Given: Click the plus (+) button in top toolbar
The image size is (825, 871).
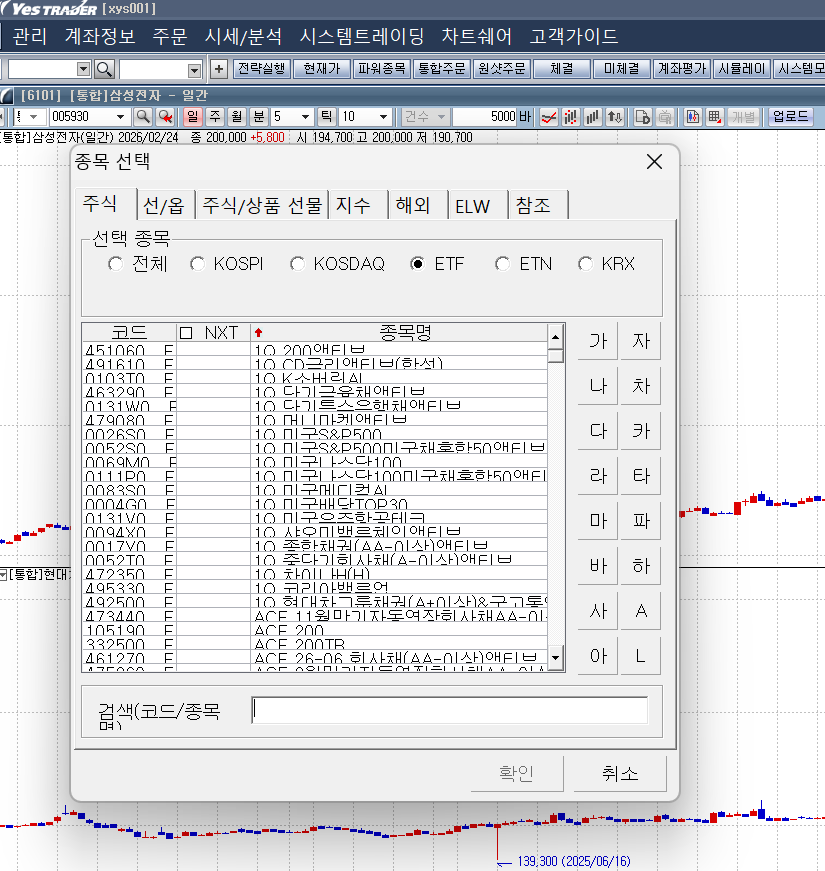Looking at the screenshot, I should 219,69.
